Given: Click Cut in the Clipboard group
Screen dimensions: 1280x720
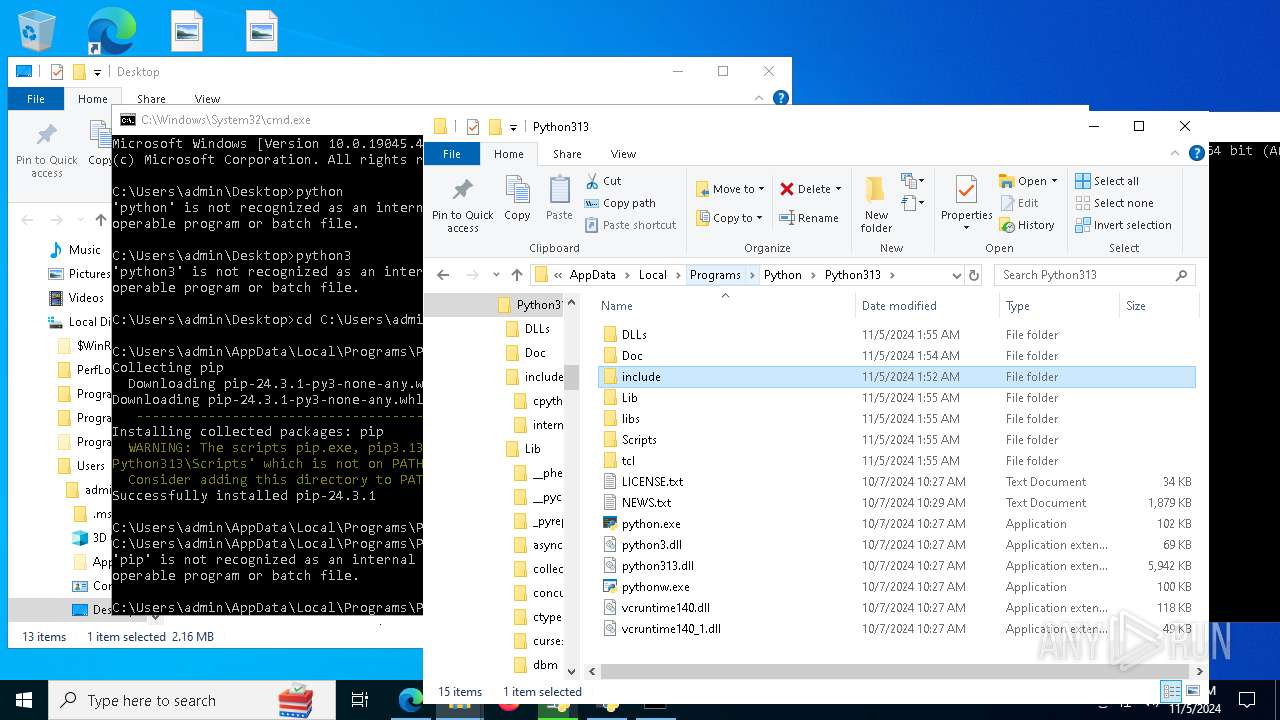Looking at the screenshot, I should (x=603, y=181).
